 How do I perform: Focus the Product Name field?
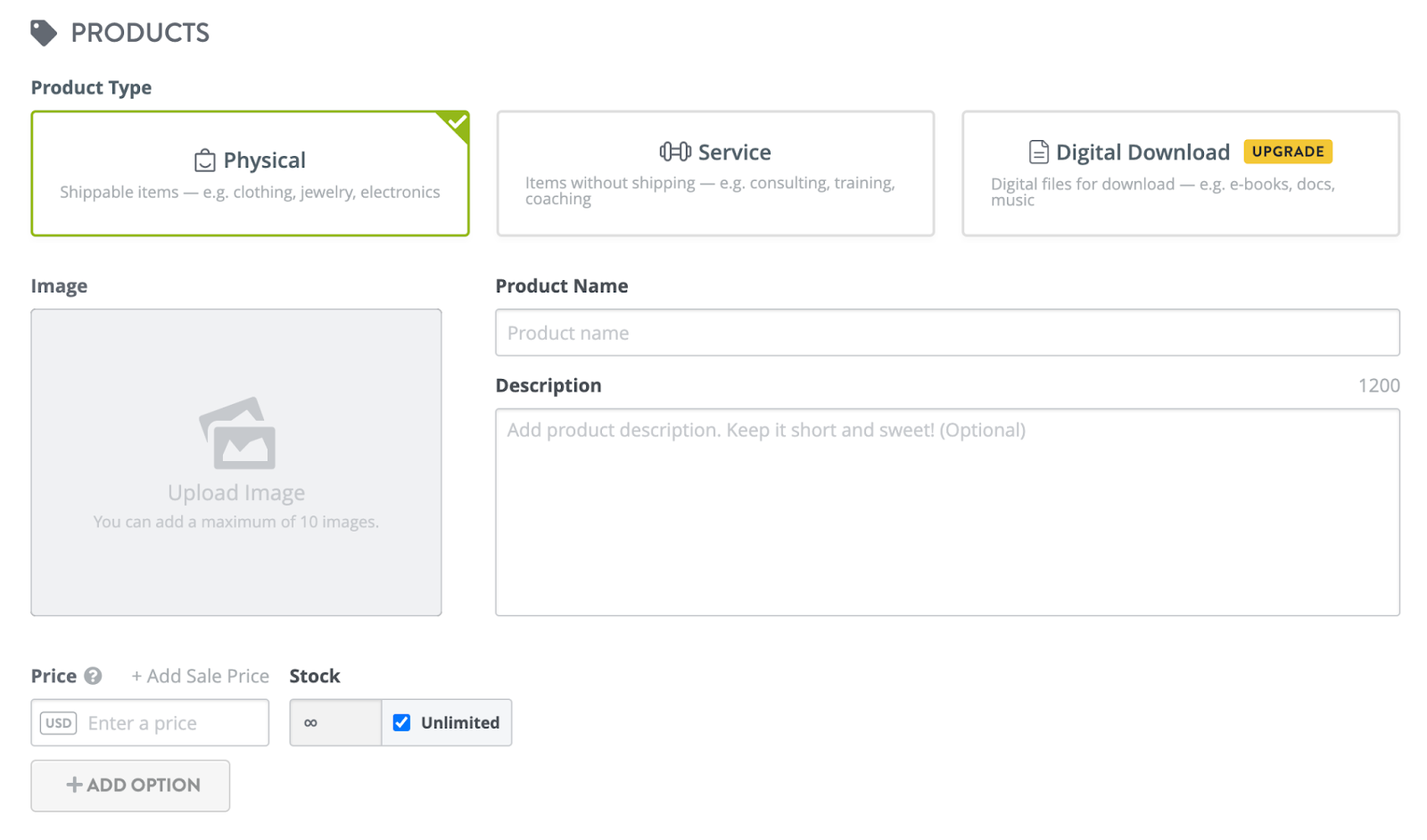[947, 333]
